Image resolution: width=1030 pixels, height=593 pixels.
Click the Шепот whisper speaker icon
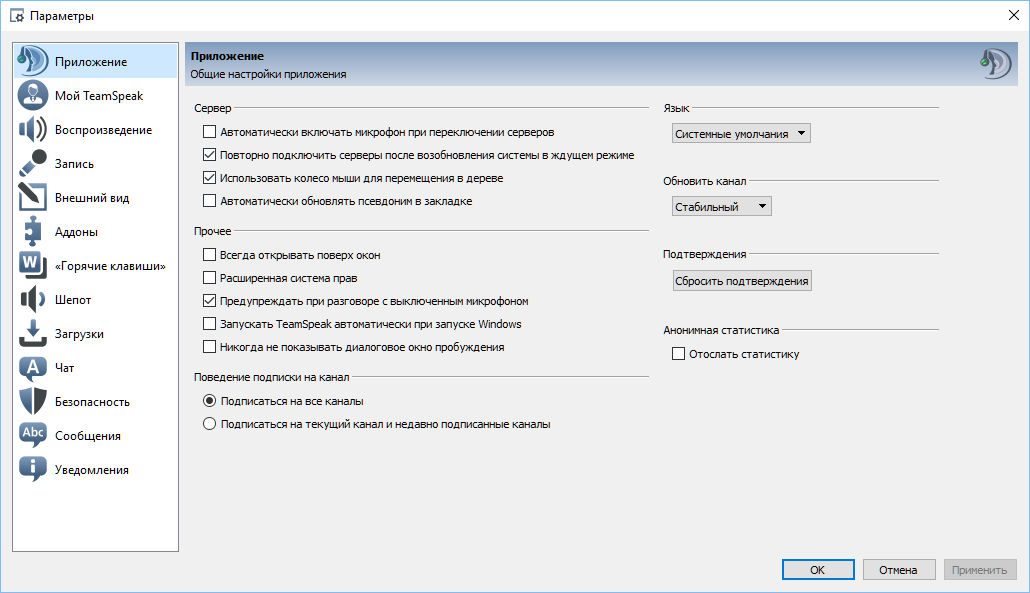coord(33,299)
